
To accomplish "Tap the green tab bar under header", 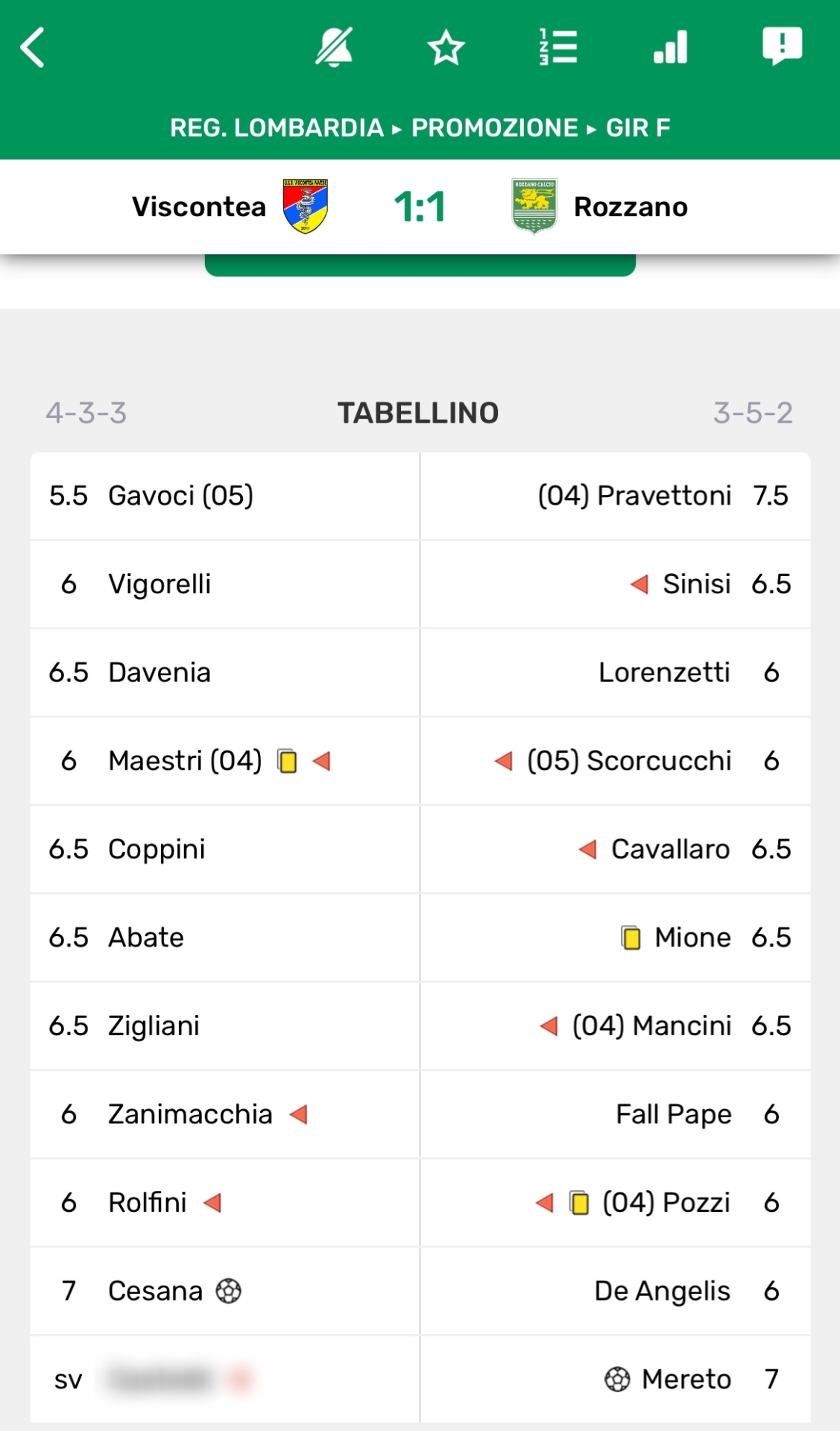I will pos(420,265).
